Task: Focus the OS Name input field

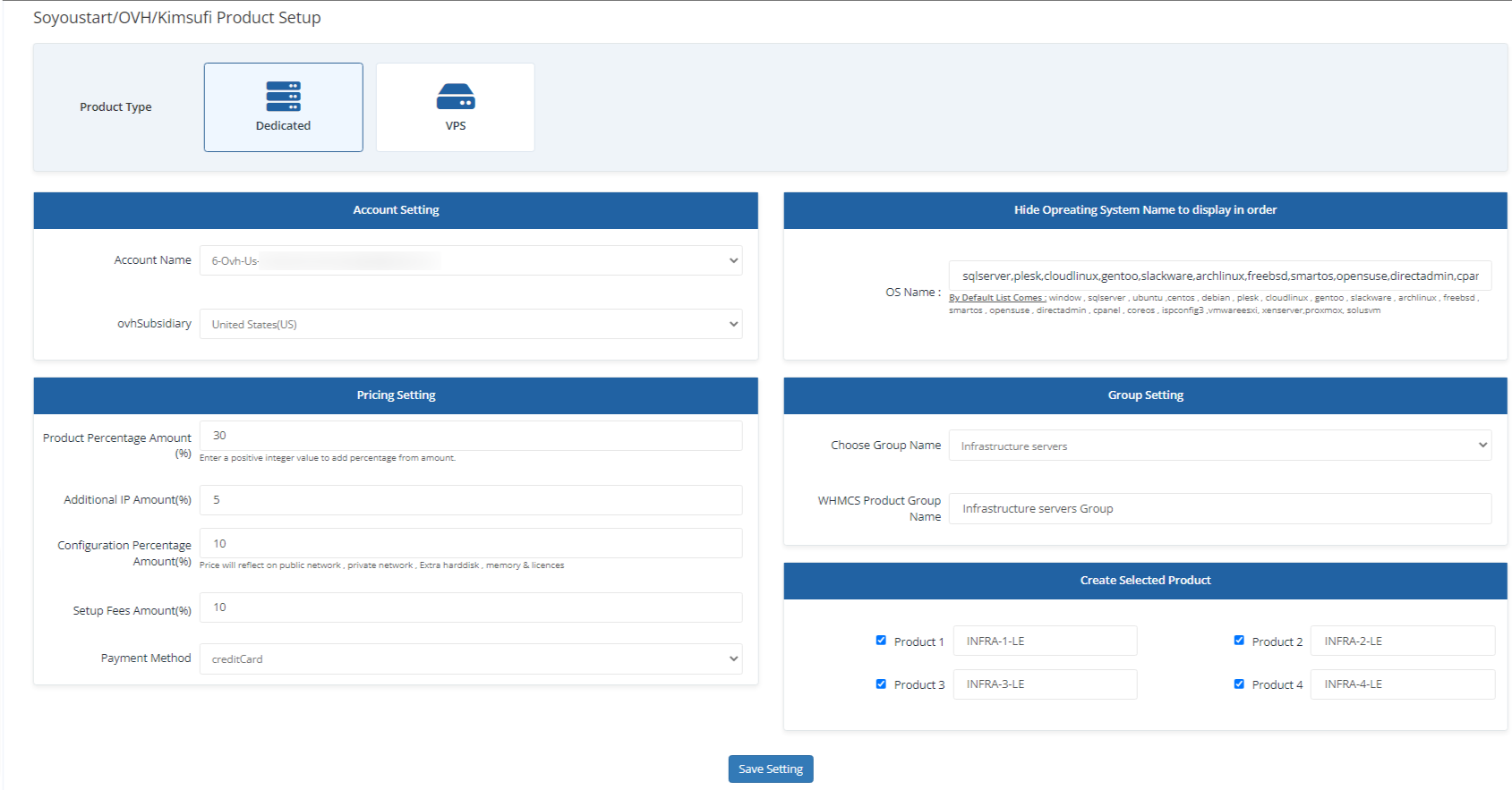Action: tap(1220, 276)
